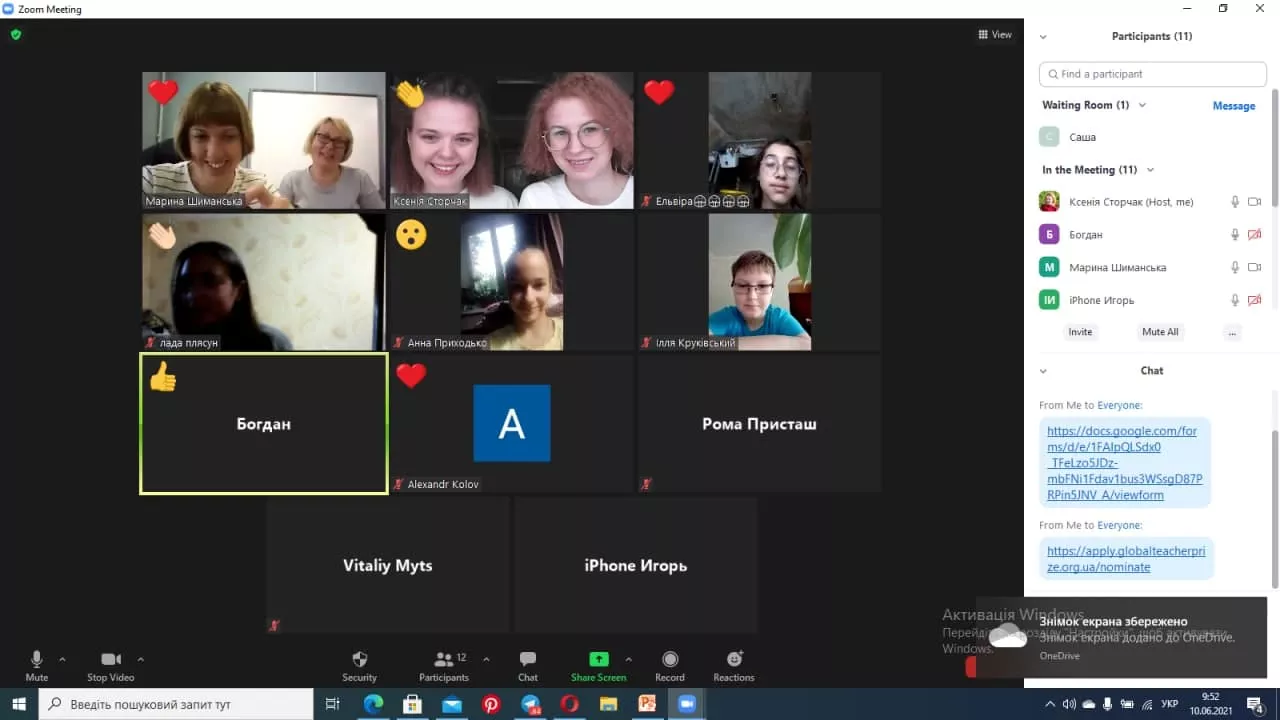The image size is (1280, 720).
Task: Open Telegram from the taskbar
Action: point(530,704)
